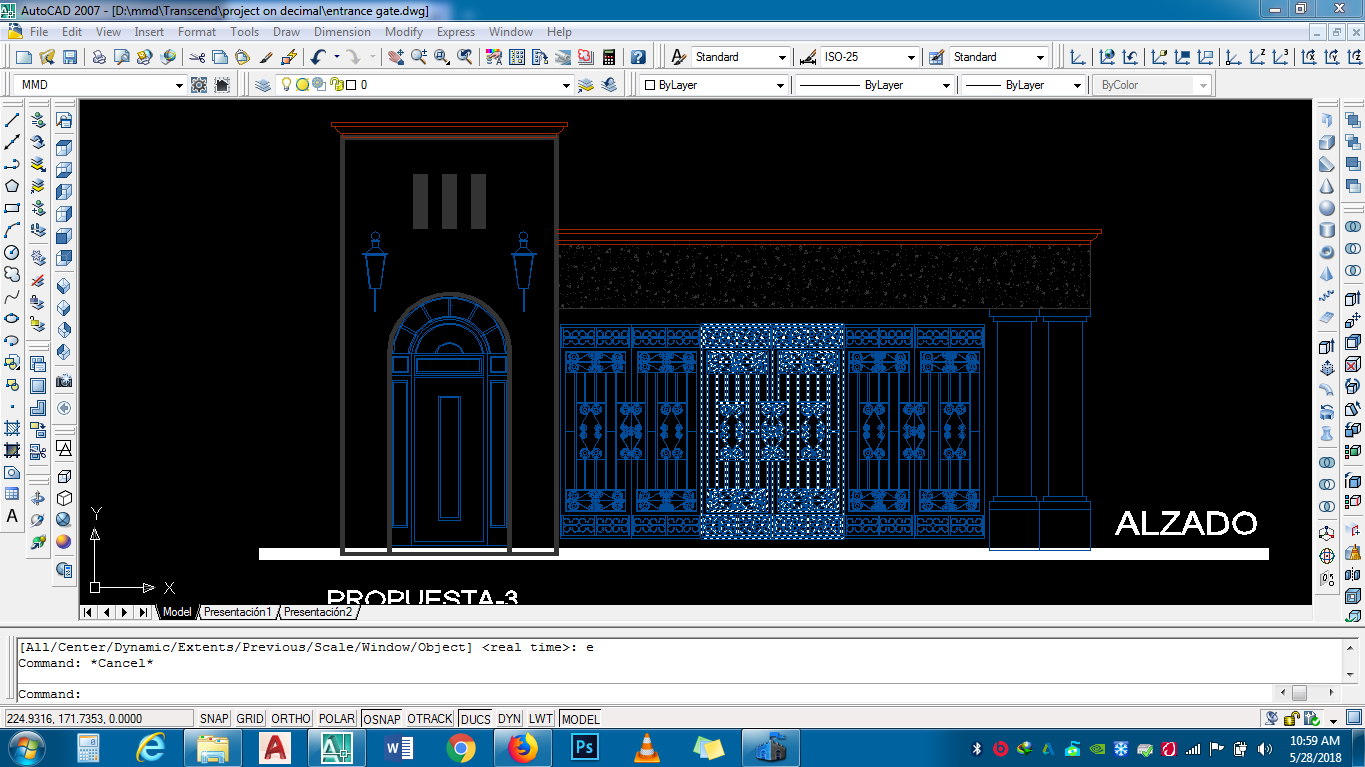This screenshot has width=1365, height=767.
Task: Toggle OSNAP in the status bar
Action: coord(381,719)
